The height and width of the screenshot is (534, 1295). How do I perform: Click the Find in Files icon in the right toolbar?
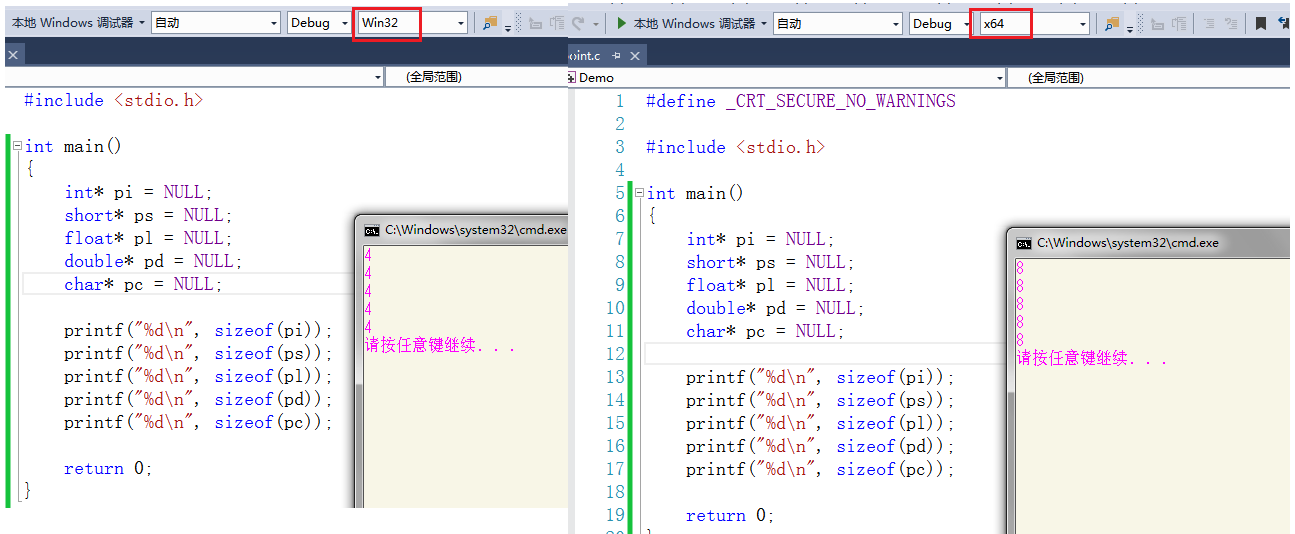pyautogui.click(x=1112, y=23)
